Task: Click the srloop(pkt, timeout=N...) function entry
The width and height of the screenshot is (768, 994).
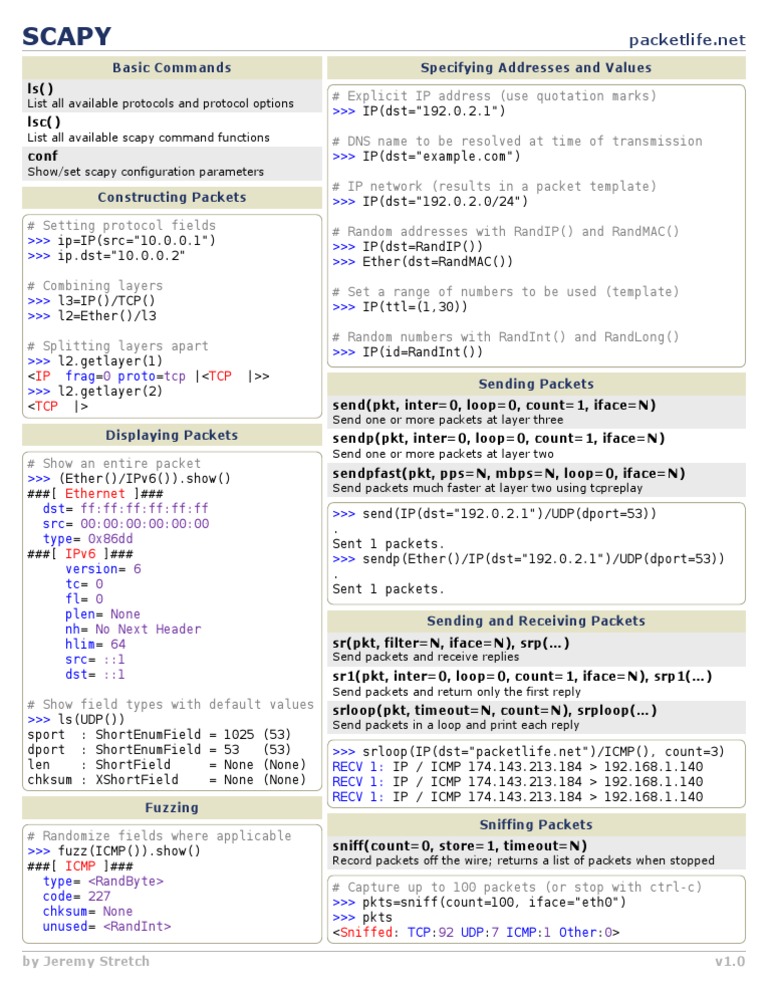Action: tap(537, 717)
